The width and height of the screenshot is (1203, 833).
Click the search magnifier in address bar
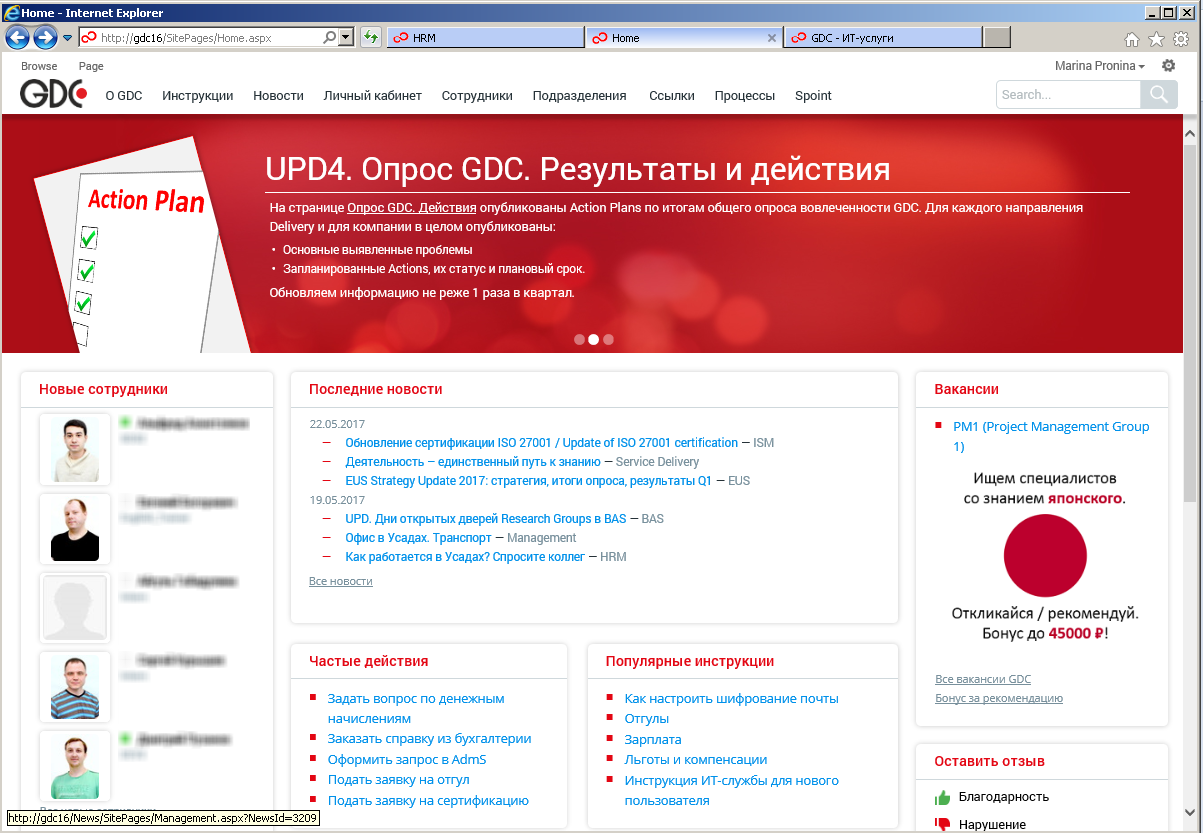pyautogui.click(x=330, y=37)
